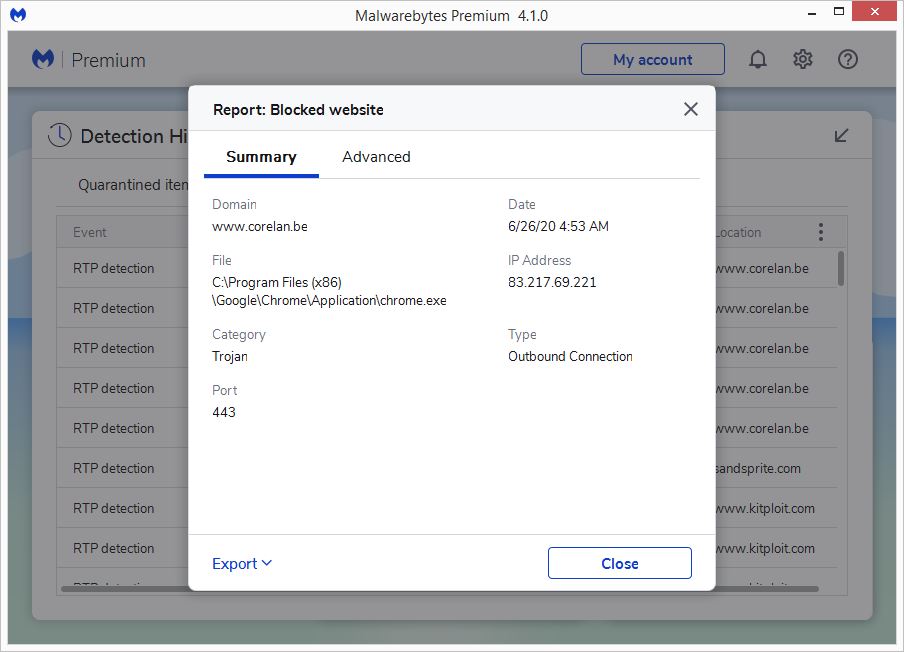Switch to the Advanced tab
904x652 pixels.
coord(376,157)
